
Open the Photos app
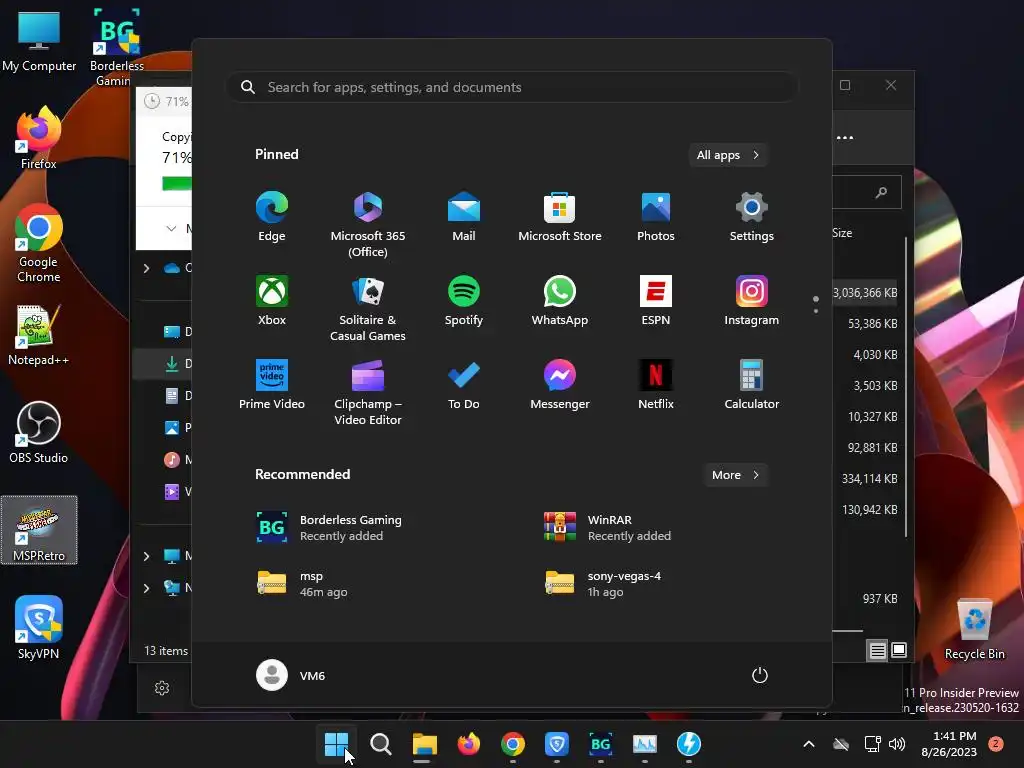click(x=656, y=217)
